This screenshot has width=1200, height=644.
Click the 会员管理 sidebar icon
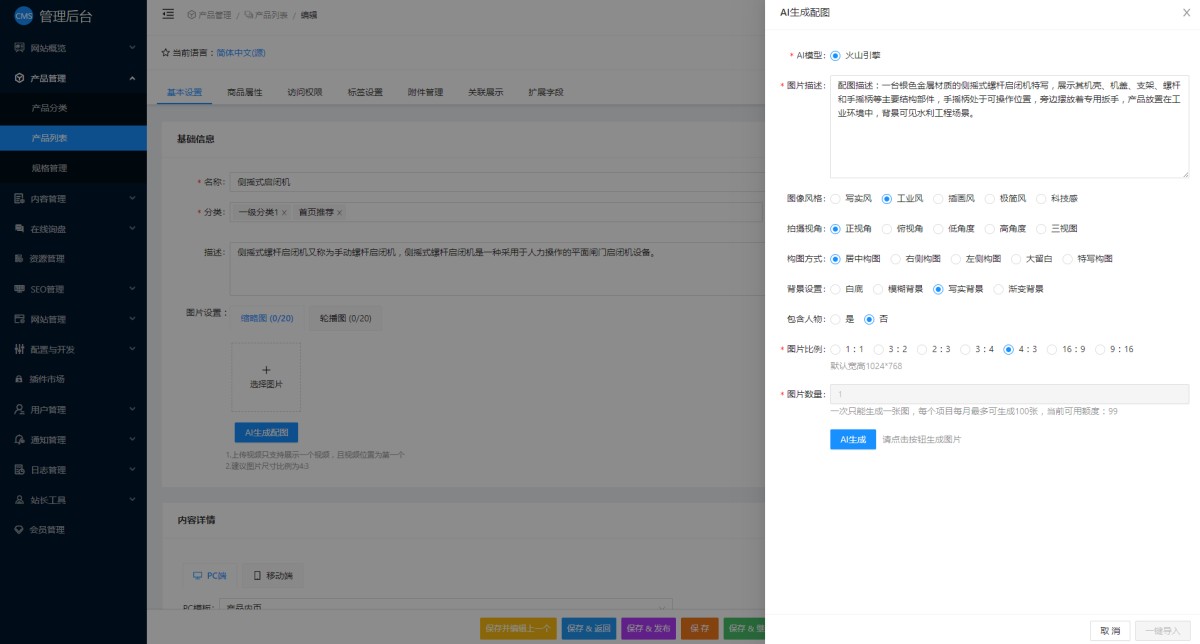click(x=19, y=530)
